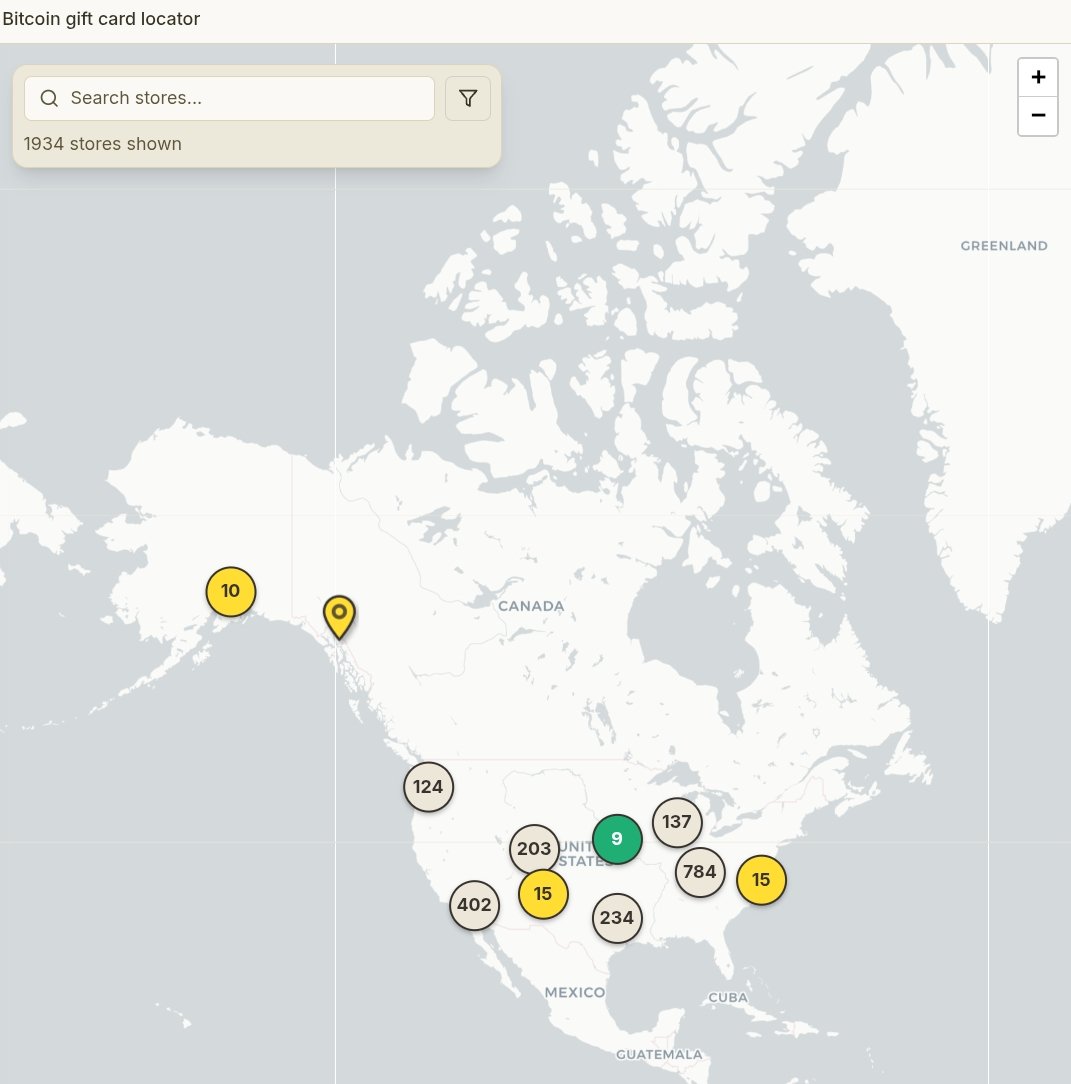Click the 'Bitcoin gift card locator' title
Image resolution: width=1071 pixels, height=1084 pixels.
(101, 19)
